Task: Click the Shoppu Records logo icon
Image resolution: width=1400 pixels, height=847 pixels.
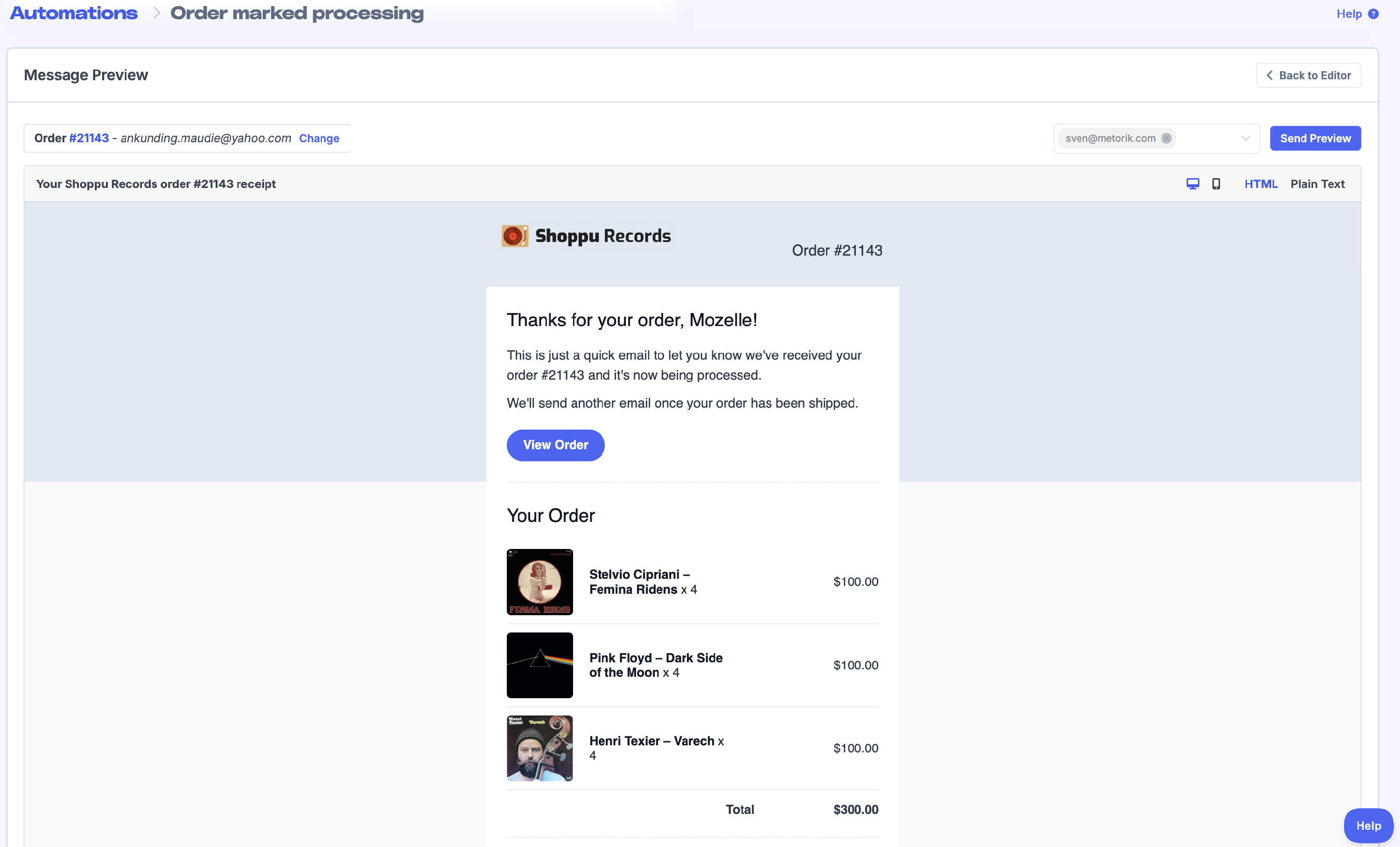Action: tap(514, 236)
